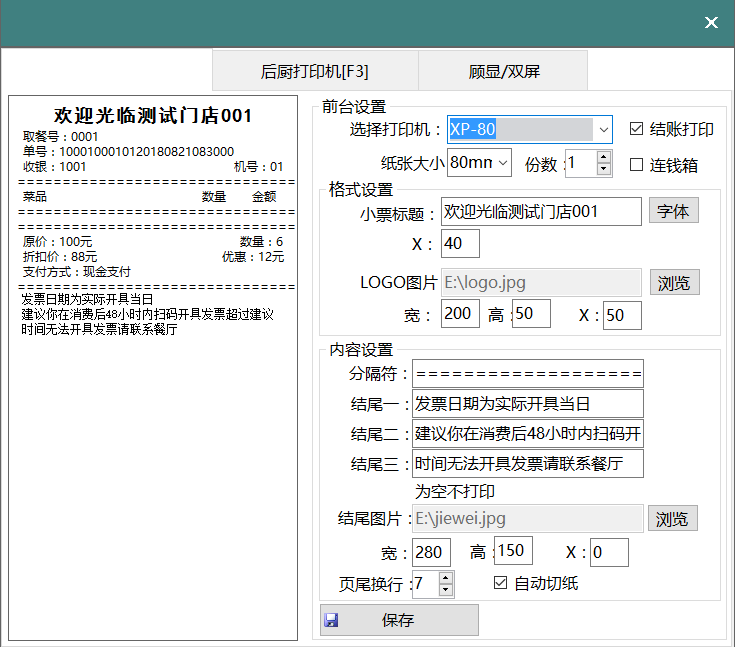
Task: Toggle the 结账打印 checkbox
Action: pyautogui.click(x=636, y=129)
